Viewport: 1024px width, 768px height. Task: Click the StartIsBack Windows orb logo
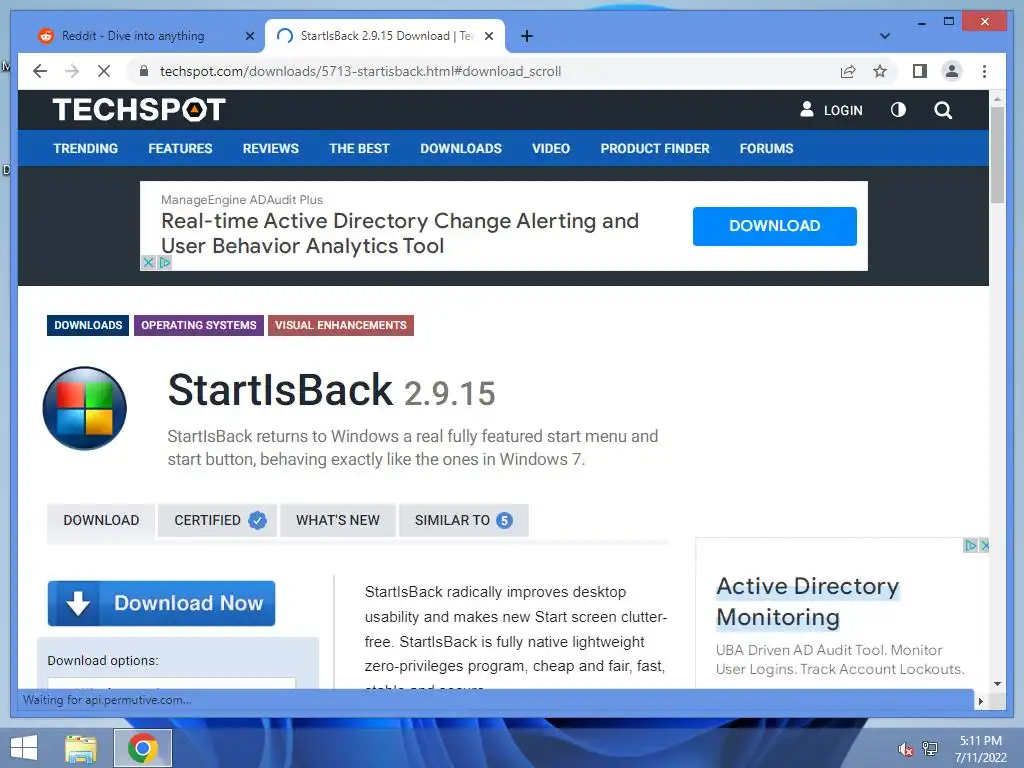click(x=84, y=408)
